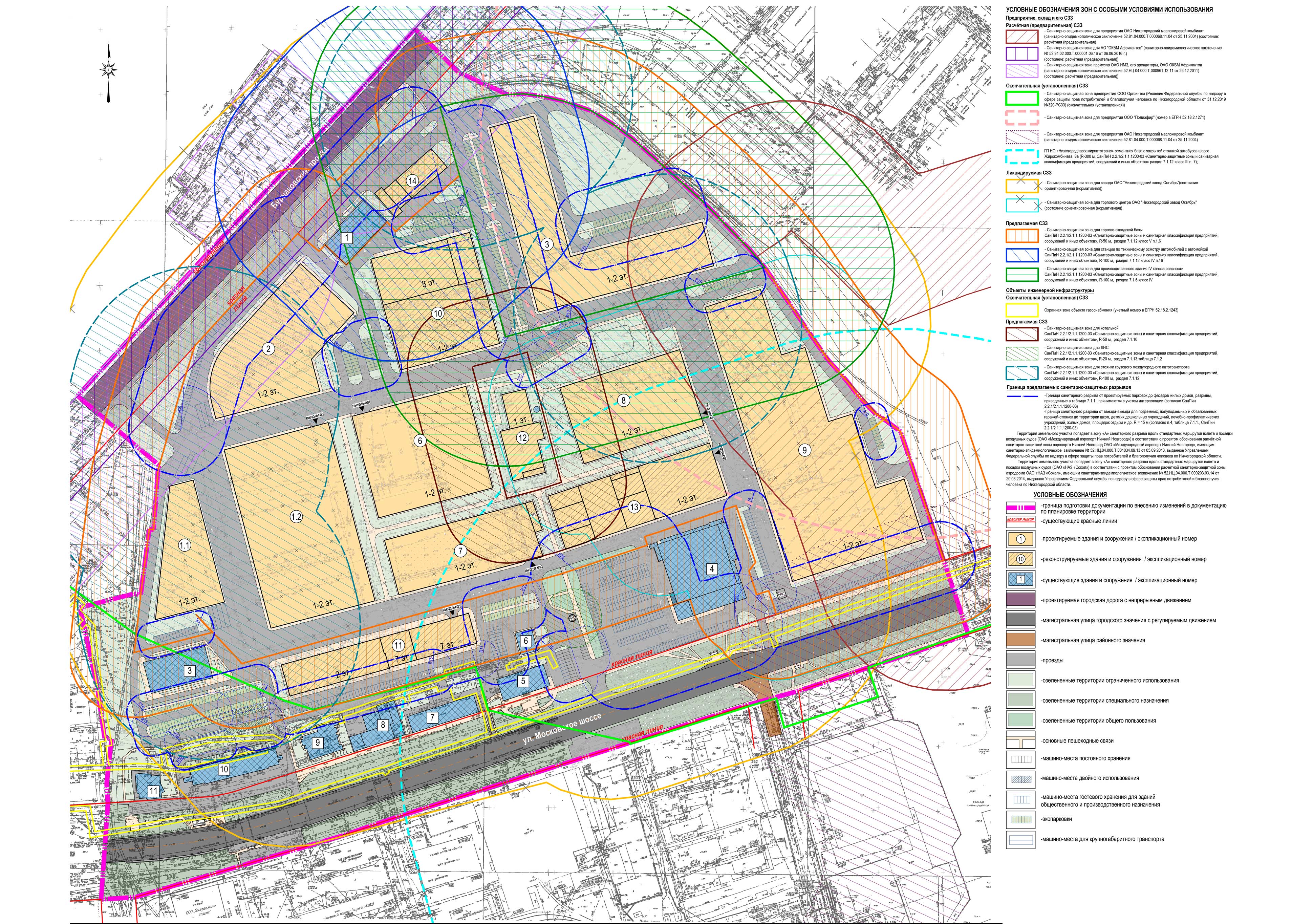Click the circled building number 14
Screen dimensions: 1313x924
pos(412,181)
